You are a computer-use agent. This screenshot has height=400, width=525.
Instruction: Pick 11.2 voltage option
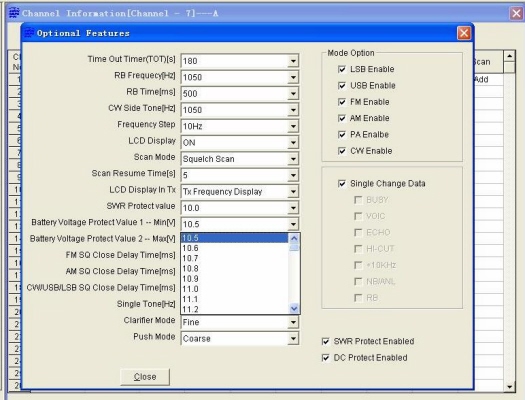(x=234, y=309)
